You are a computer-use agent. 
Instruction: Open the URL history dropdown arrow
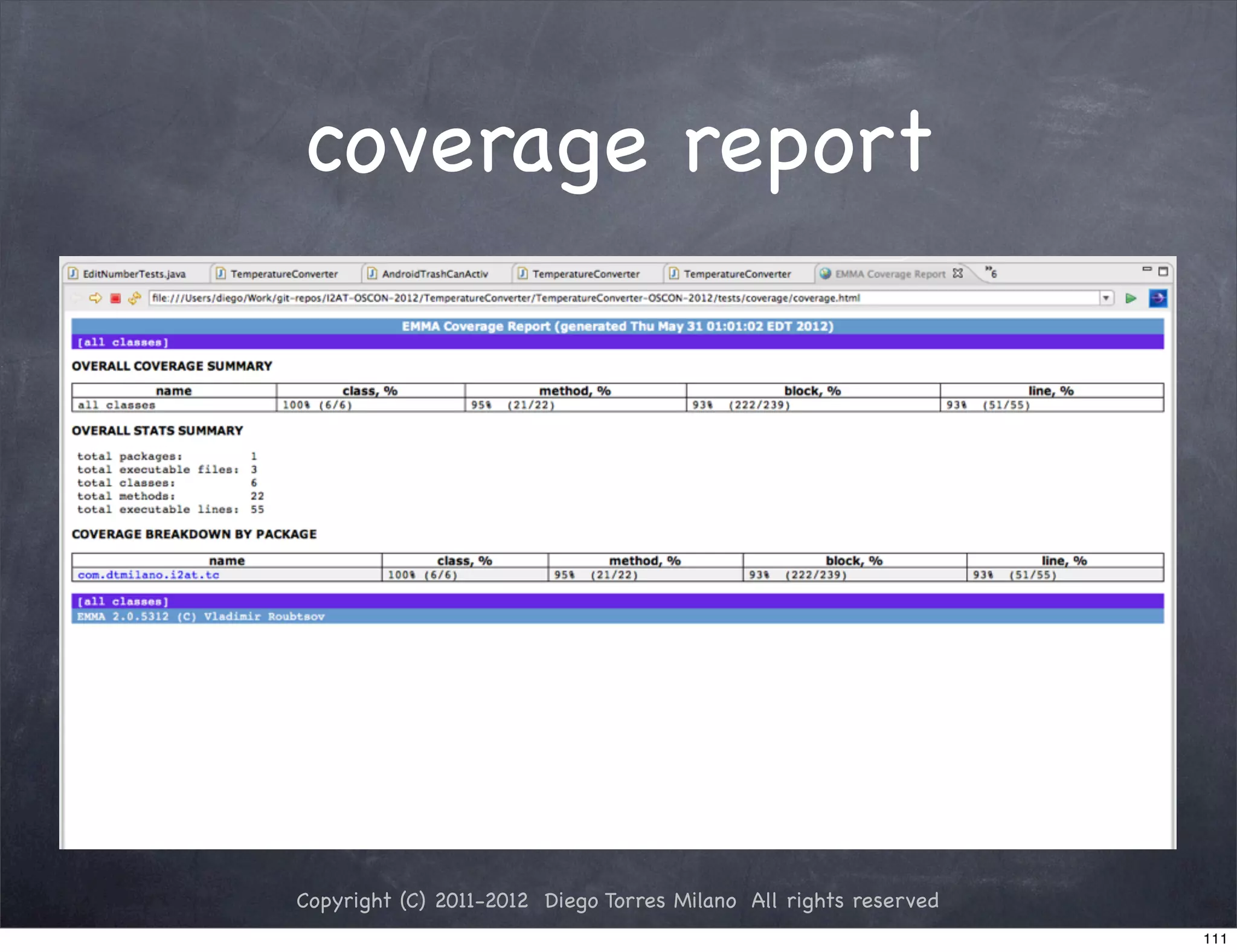point(1106,298)
